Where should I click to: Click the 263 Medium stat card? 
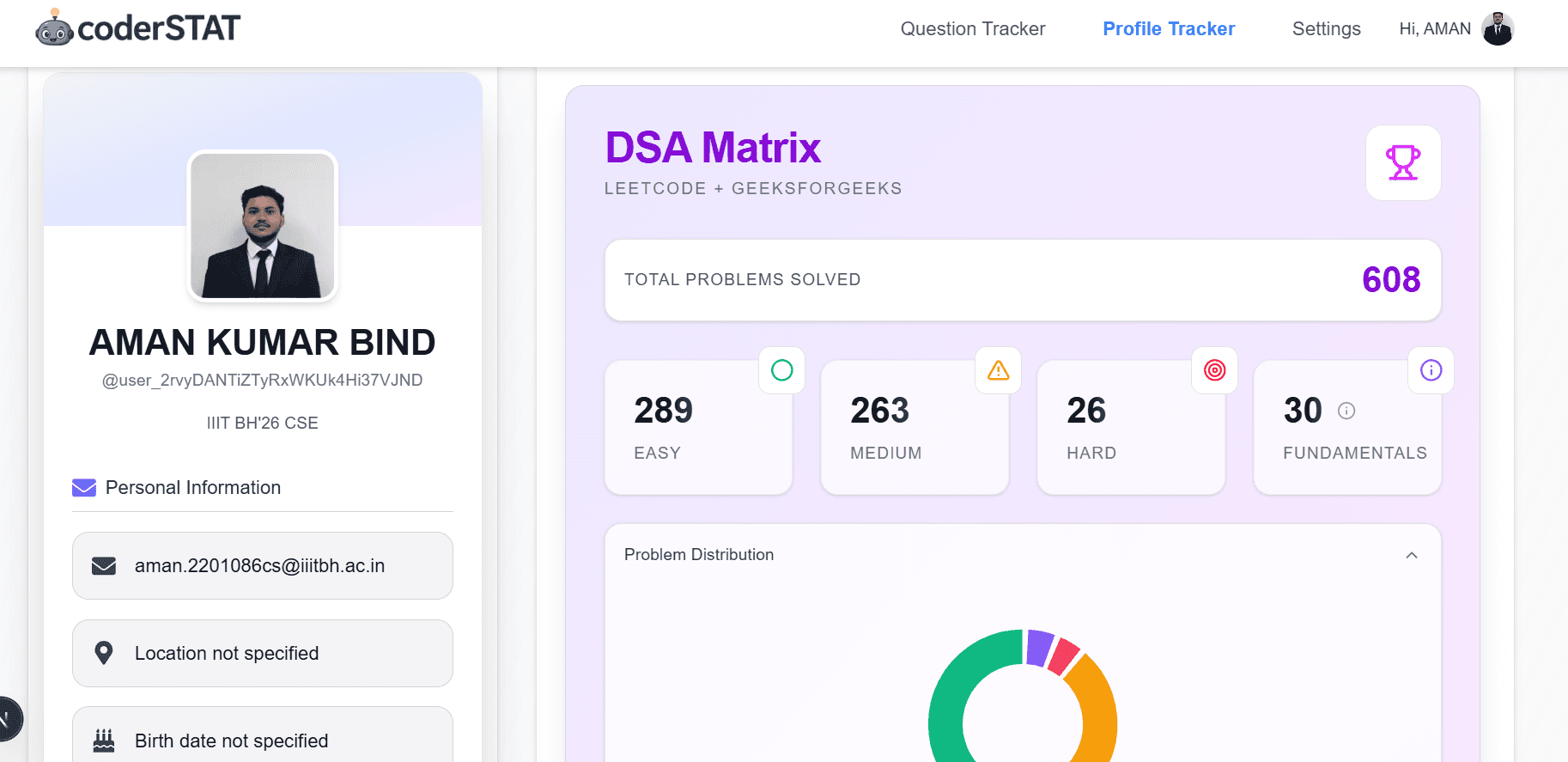point(915,427)
